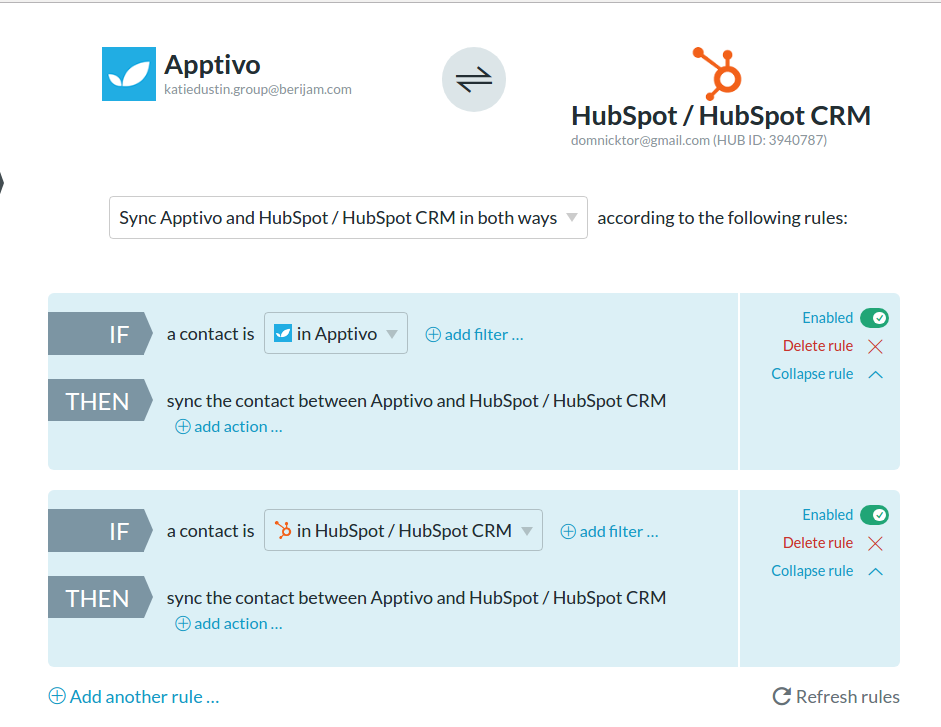Open the 'in Apptivo' contact dropdown
Screen dimensions: 941x727
[x=335, y=333]
